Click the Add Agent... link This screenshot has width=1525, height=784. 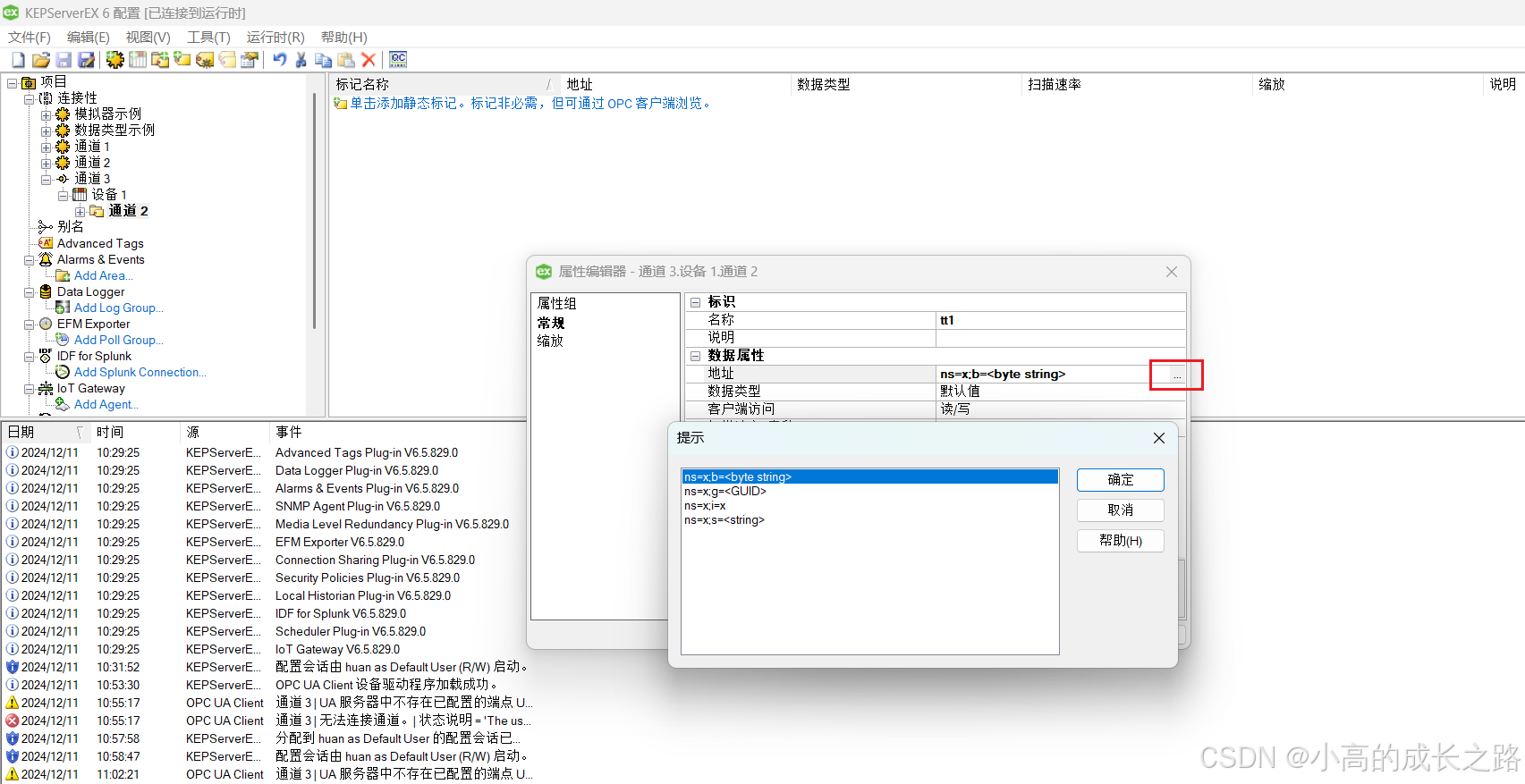pos(106,404)
